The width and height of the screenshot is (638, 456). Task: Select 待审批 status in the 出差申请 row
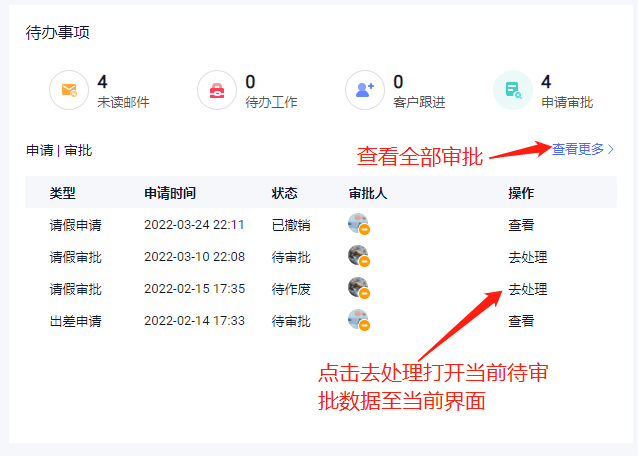(291, 321)
